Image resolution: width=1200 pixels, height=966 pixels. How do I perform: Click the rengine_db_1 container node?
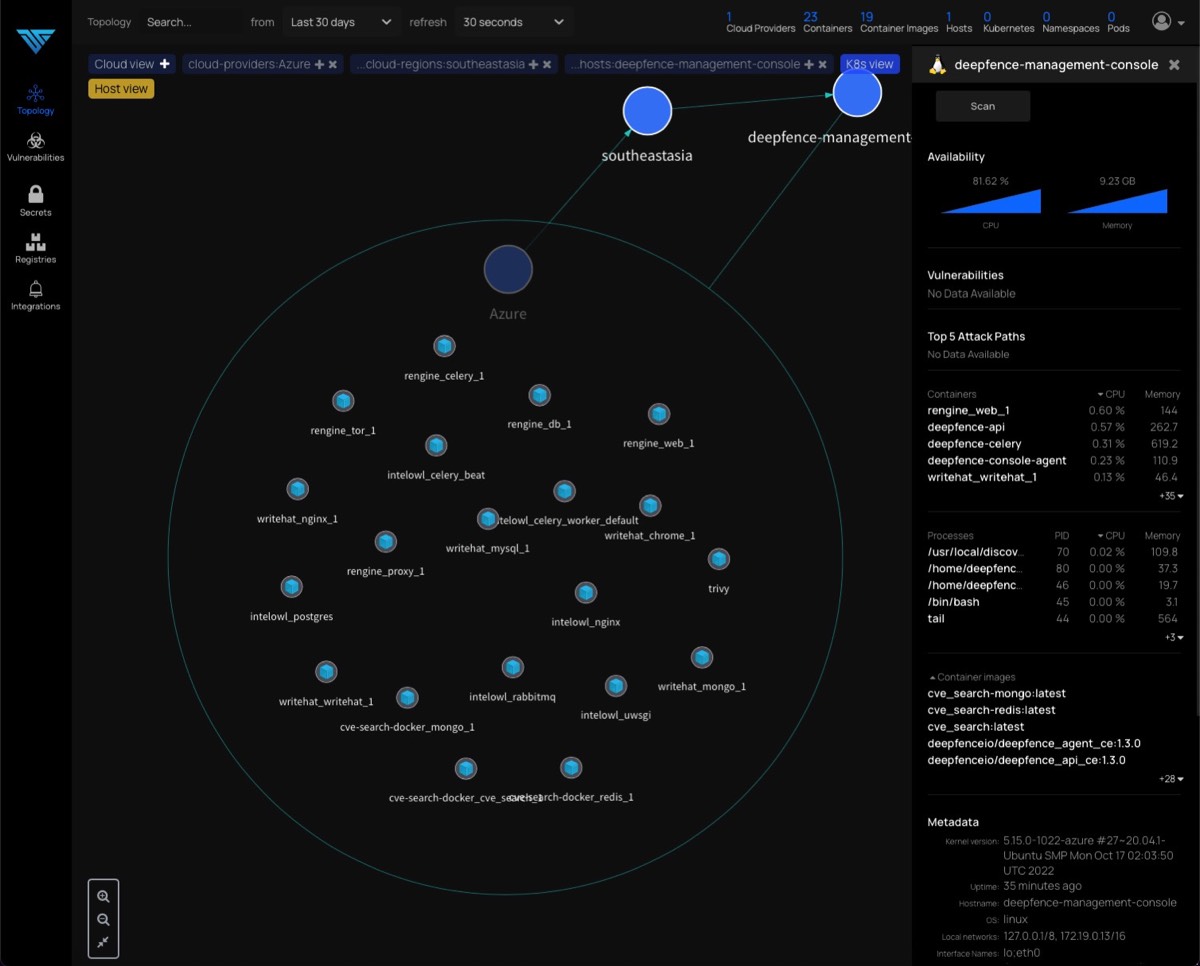[x=539, y=395]
